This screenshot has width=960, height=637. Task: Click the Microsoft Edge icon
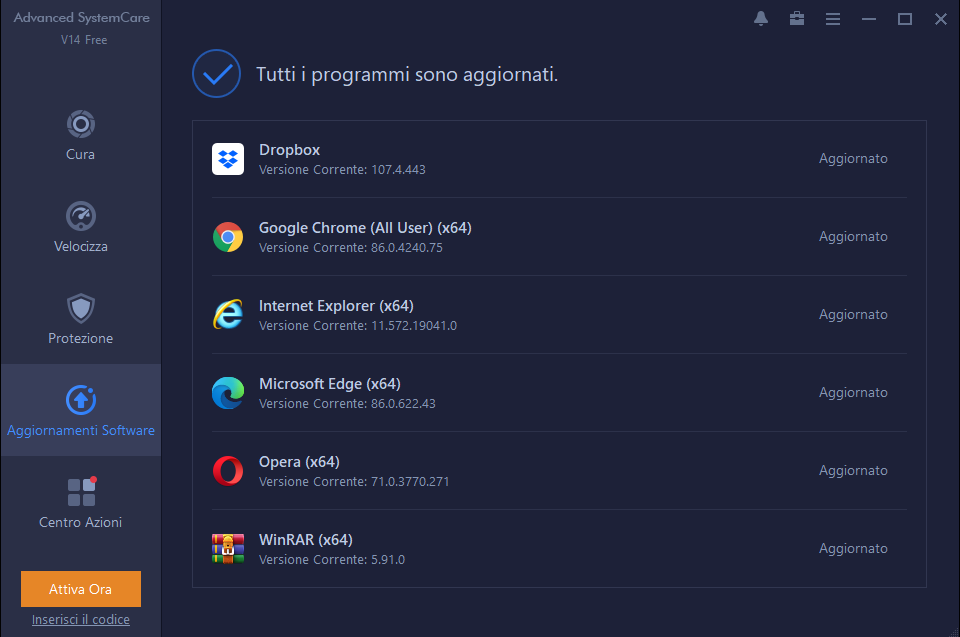228,393
